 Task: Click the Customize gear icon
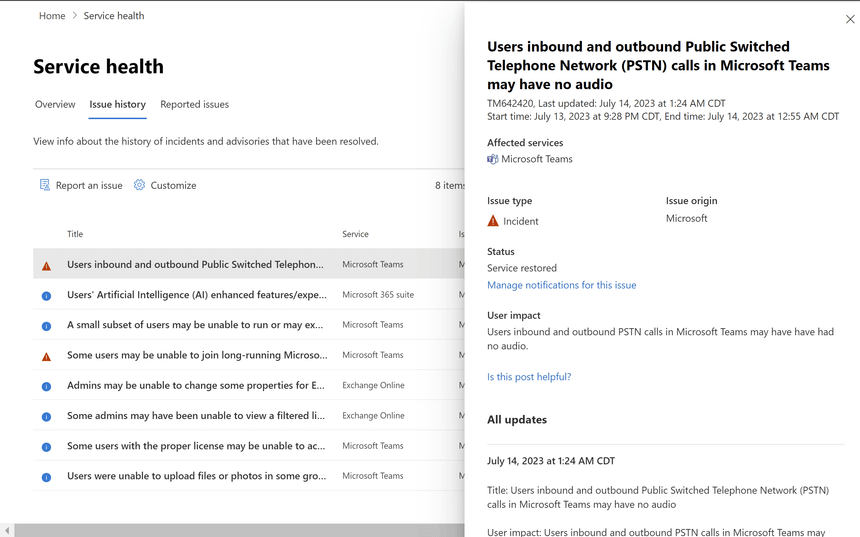coord(139,185)
